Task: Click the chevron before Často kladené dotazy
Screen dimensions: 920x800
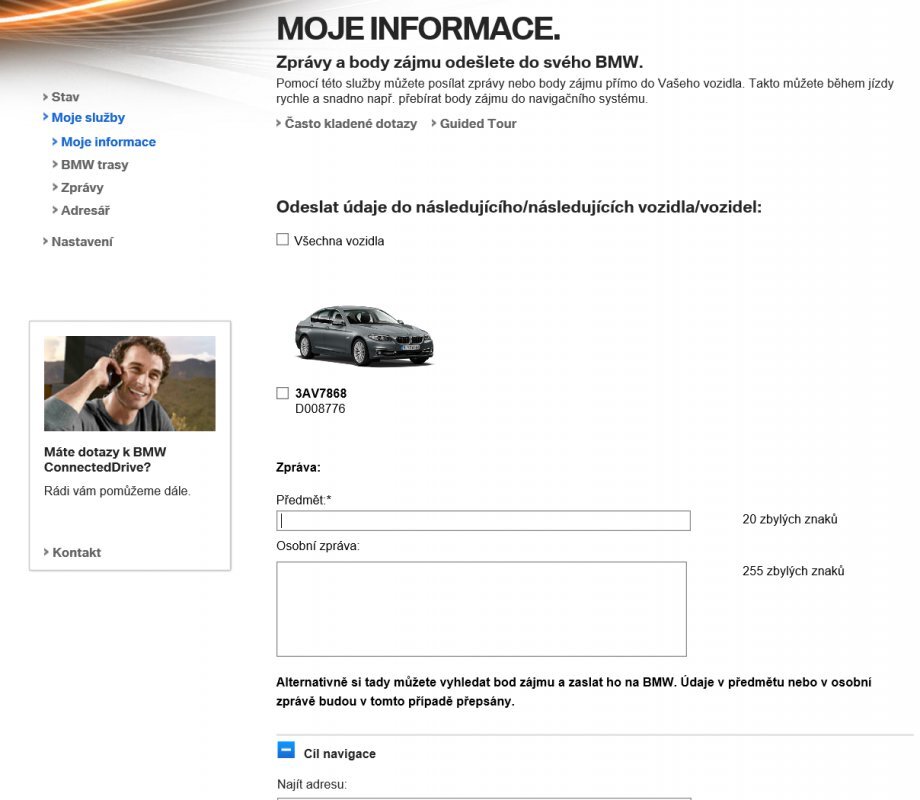Action: [x=280, y=124]
